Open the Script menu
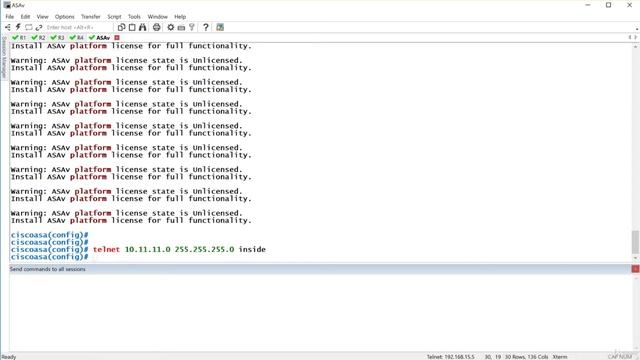Viewport: 640px width, 360px height. click(114, 17)
